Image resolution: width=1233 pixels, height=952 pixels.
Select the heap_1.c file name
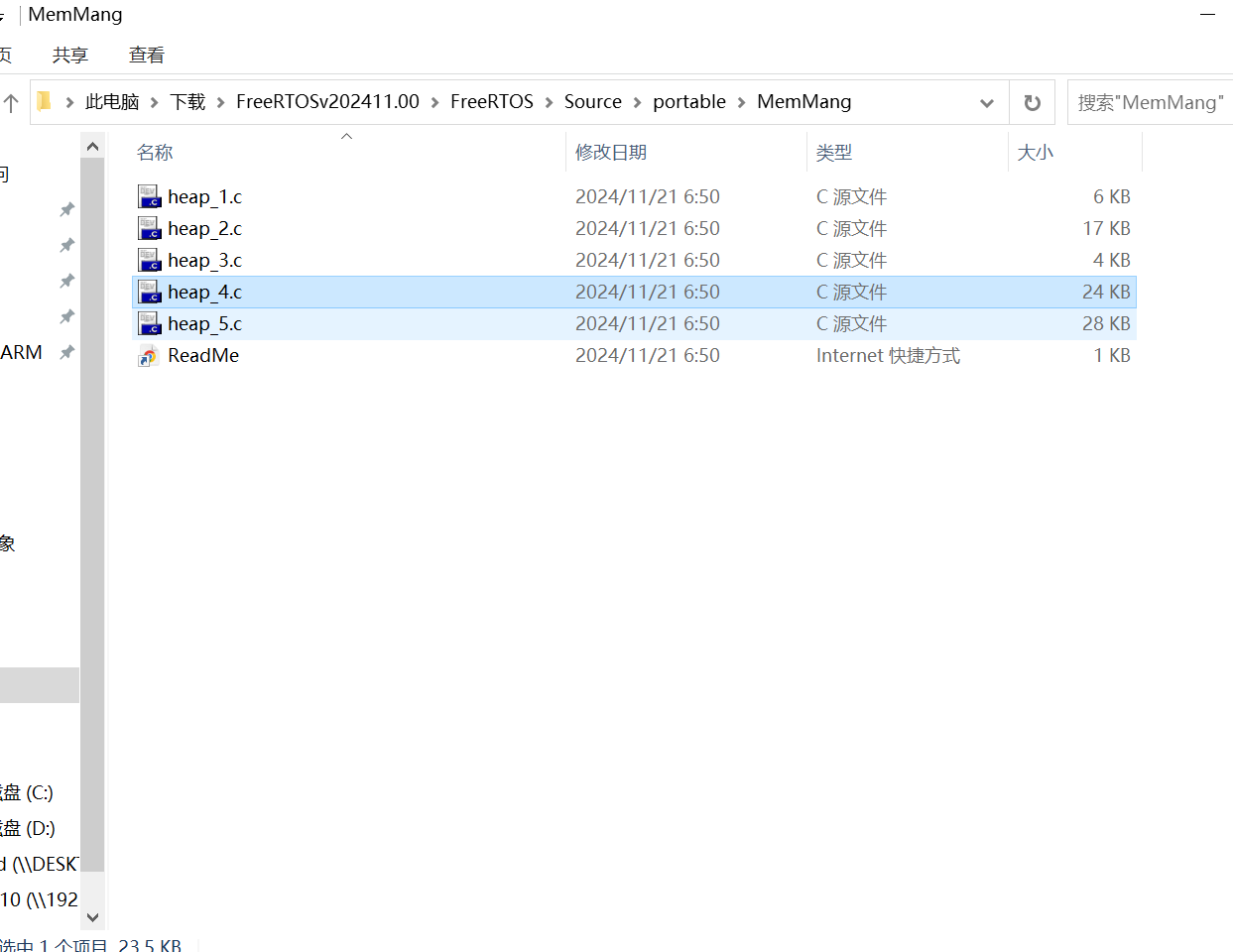[204, 196]
